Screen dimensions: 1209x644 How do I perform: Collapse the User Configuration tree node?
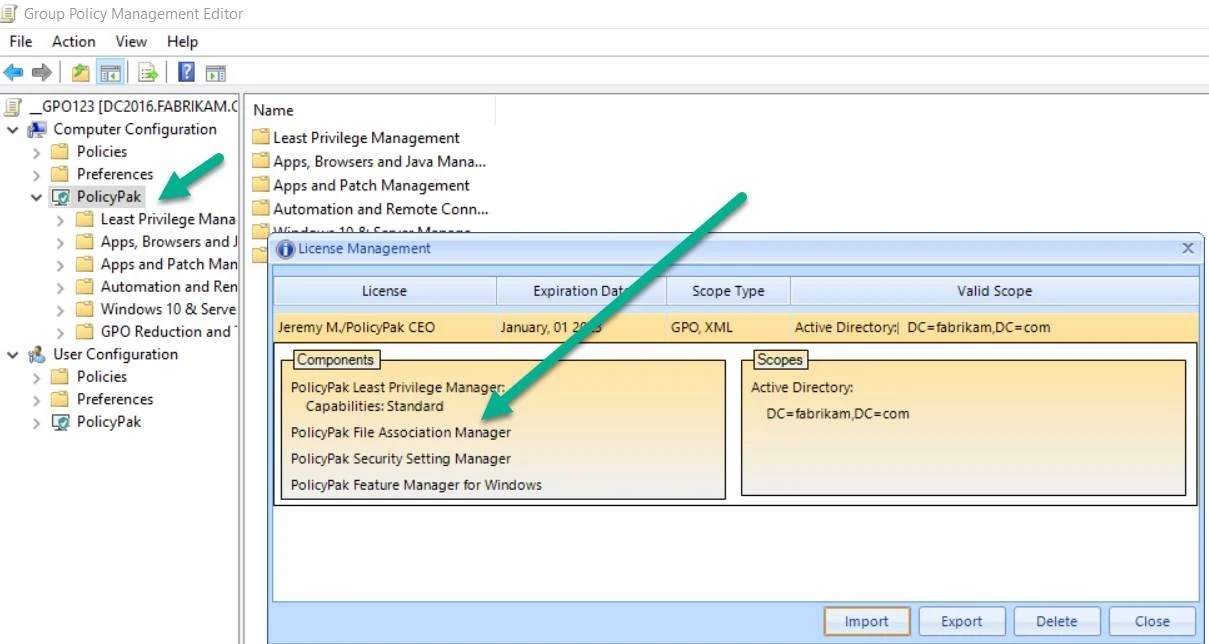point(13,355)
